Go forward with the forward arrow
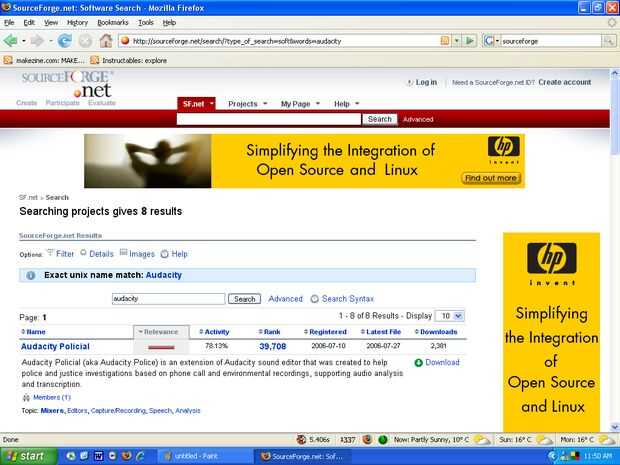 [37, 40]
